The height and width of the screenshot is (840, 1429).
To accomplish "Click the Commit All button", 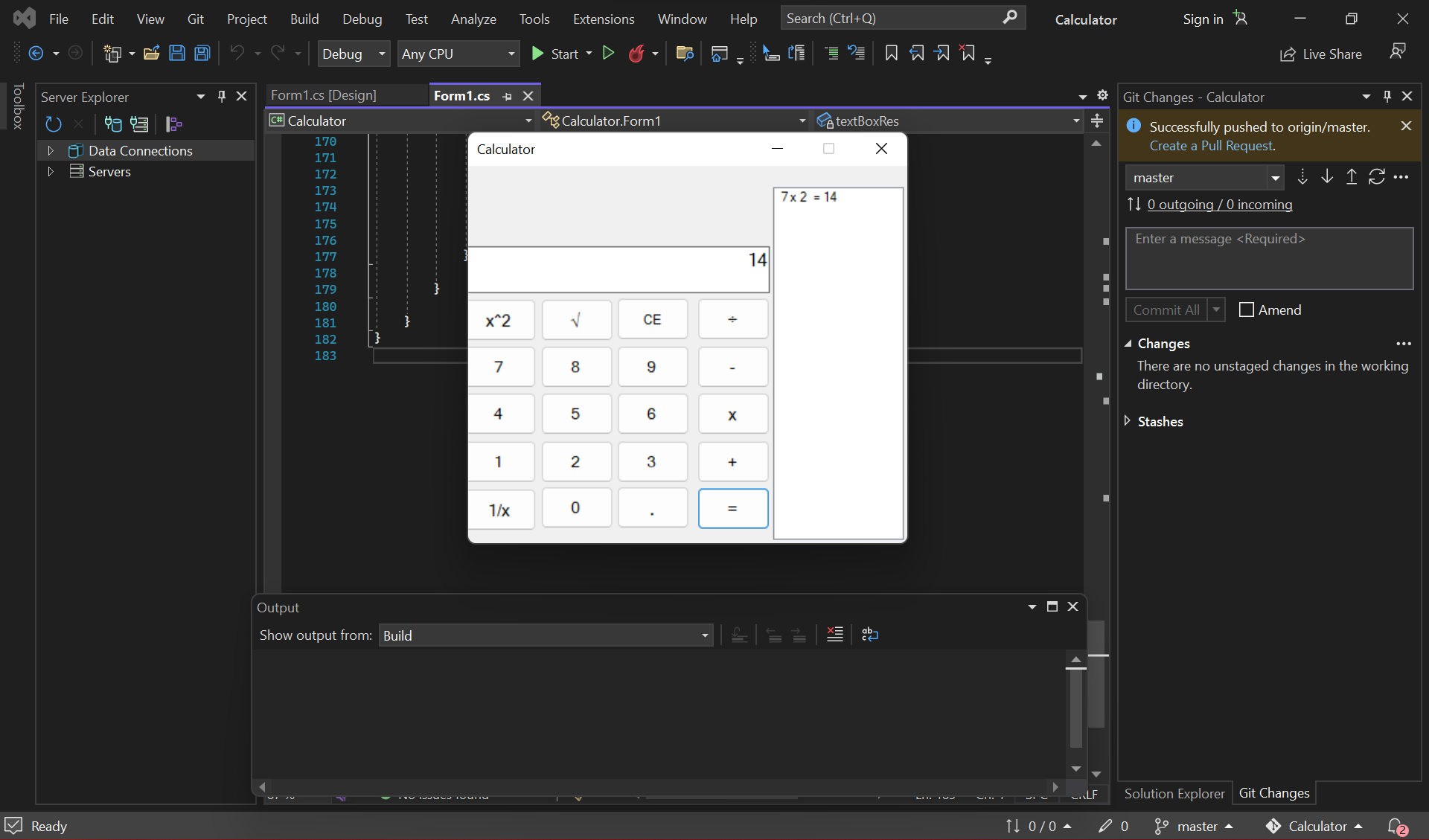I will click(1166, 310).
